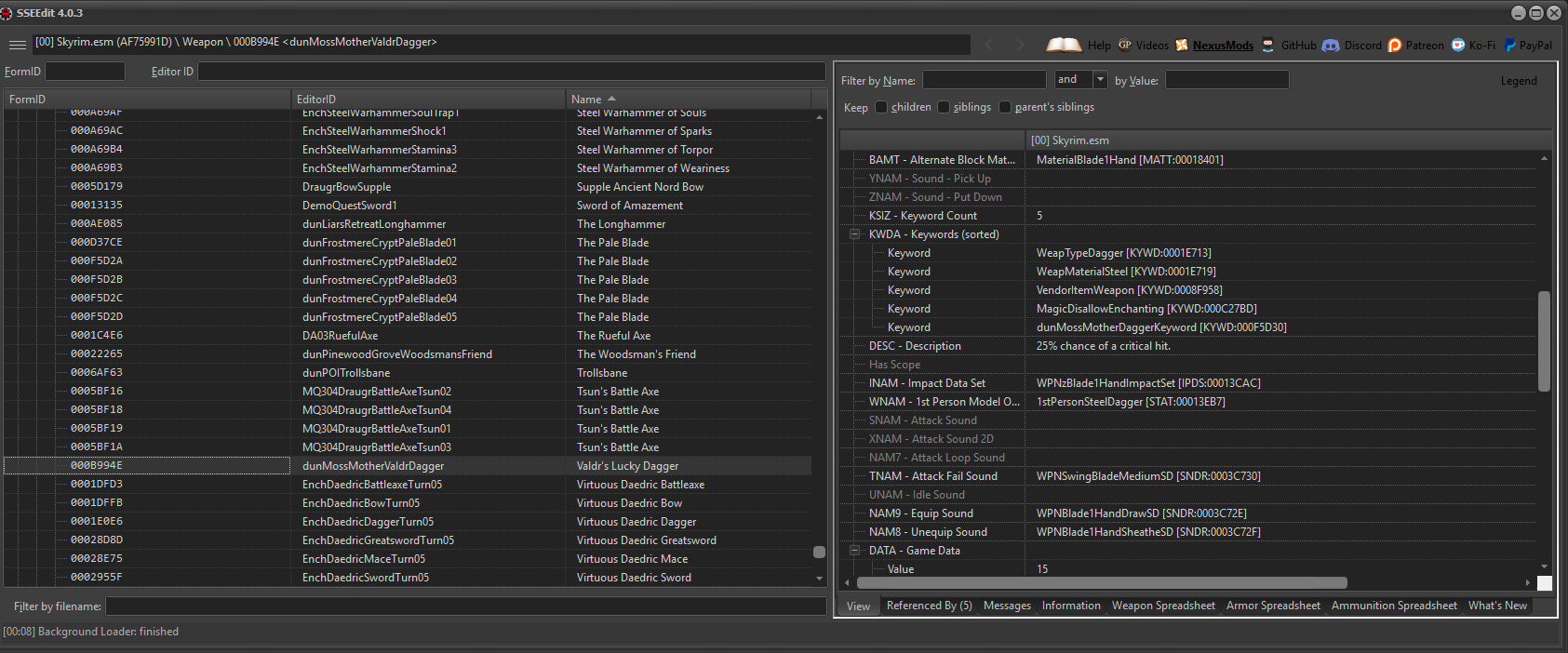
Task: Open Weapon Spreadsheet tab
Action: click(x=1163, y=606)
